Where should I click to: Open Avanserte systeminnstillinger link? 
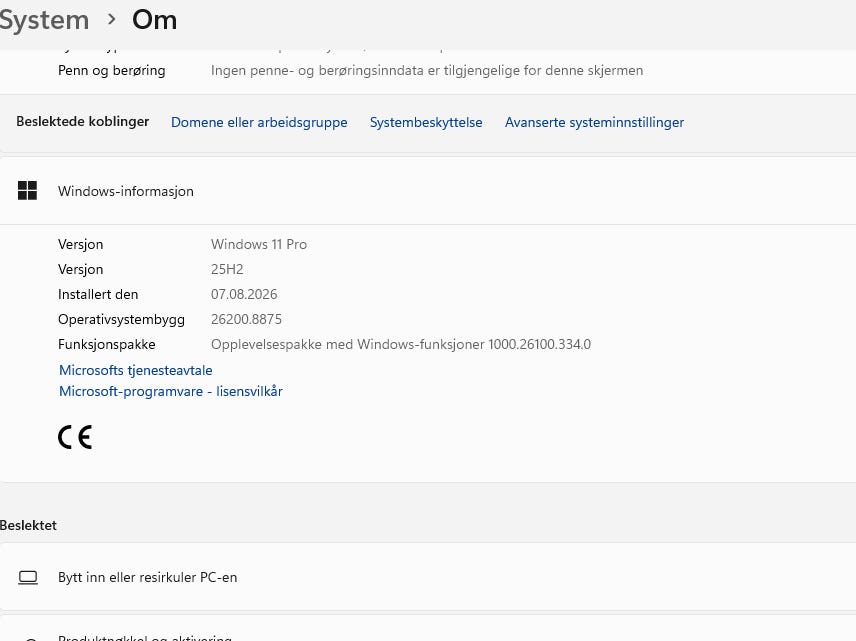(x=594, y=122)
